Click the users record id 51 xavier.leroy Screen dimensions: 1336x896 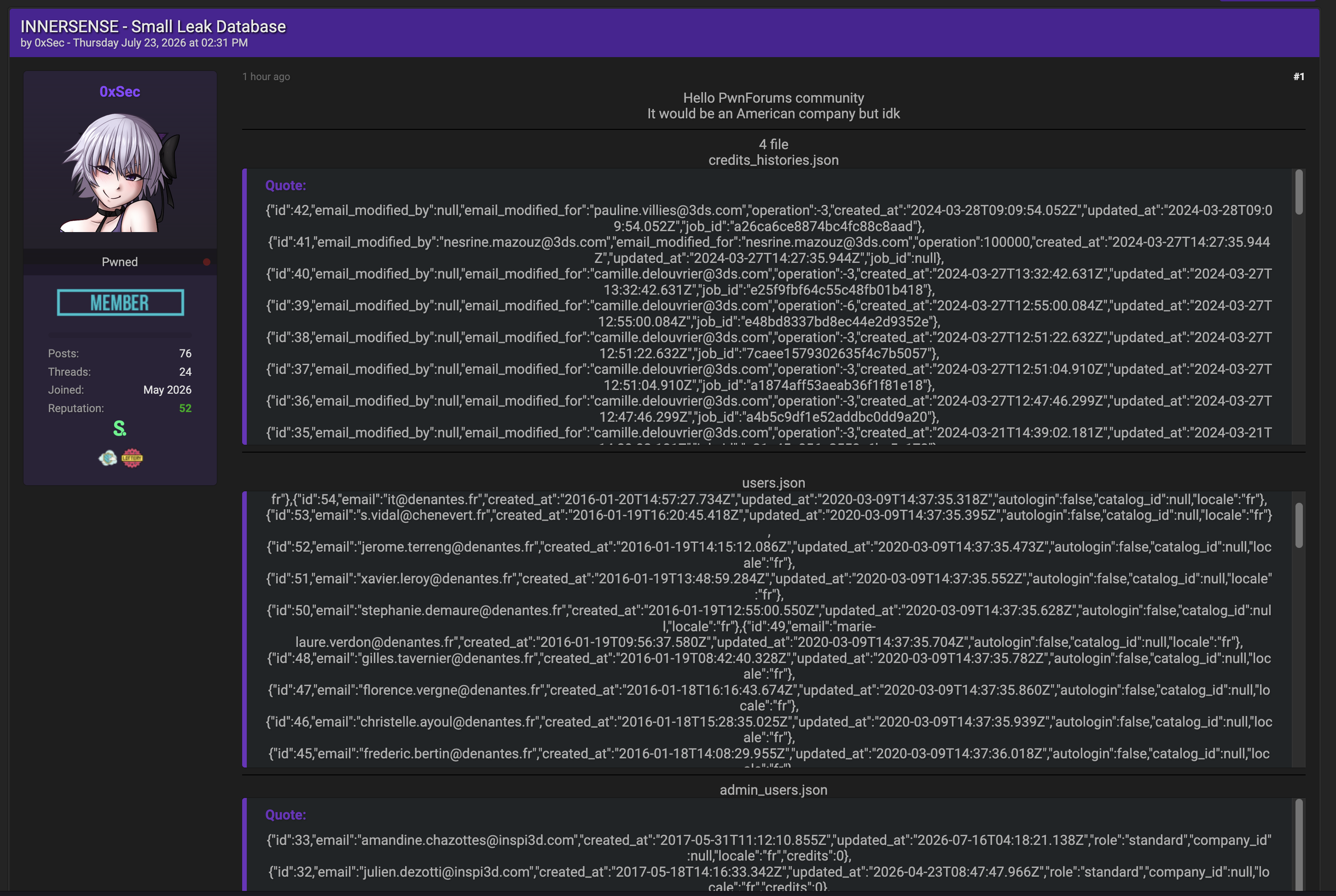pos(769,587)
